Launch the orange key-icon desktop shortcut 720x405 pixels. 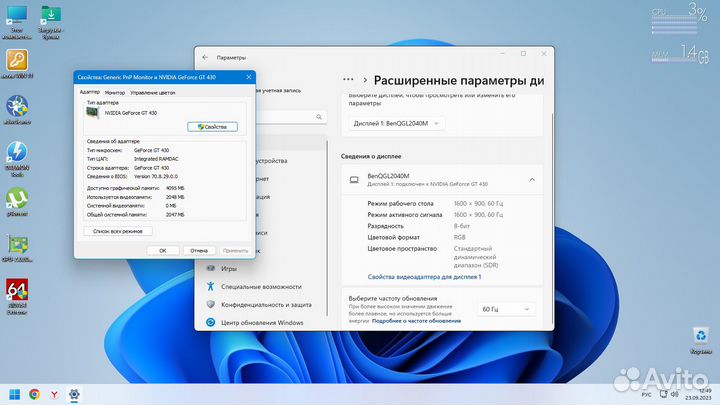tap(17, 64)
